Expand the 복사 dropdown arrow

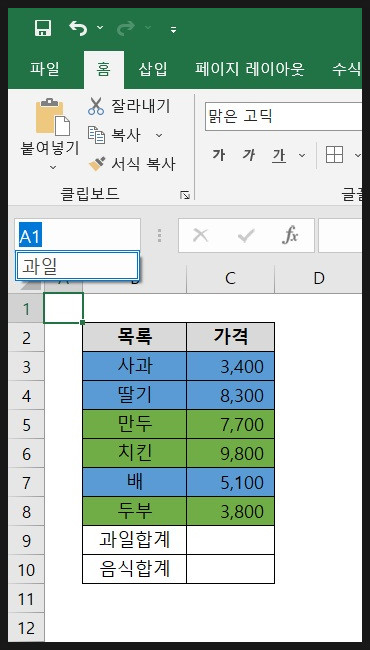[159, 135]
